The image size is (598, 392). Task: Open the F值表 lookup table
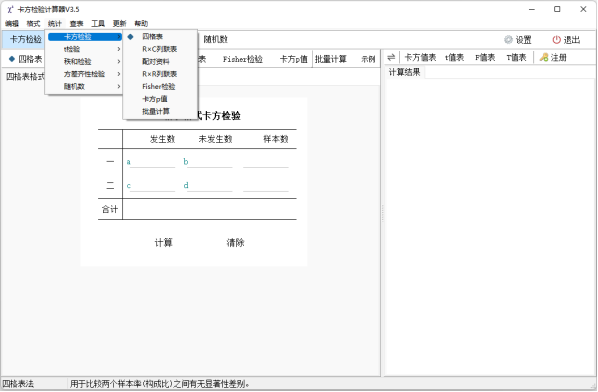tap(485, 58)
